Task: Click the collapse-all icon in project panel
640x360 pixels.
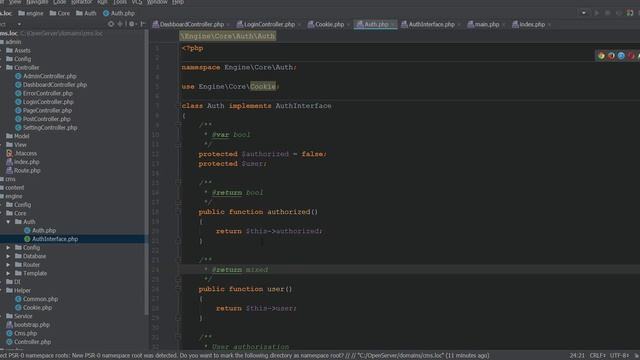Action: coord(120,24)
